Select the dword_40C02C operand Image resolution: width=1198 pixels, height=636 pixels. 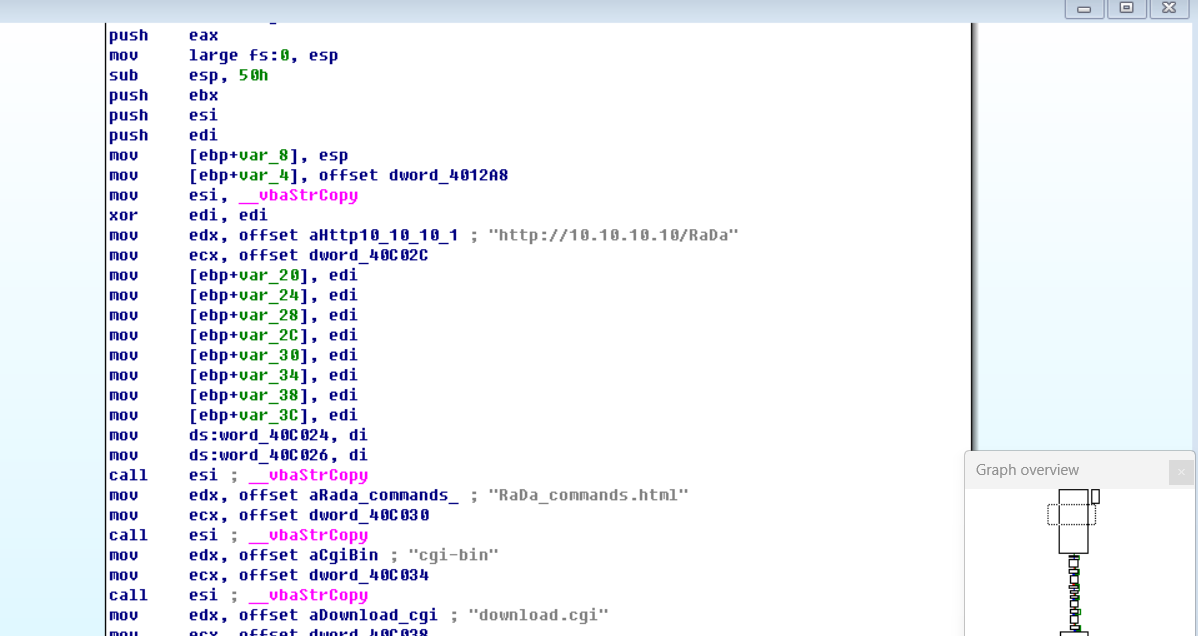point(368,255)
